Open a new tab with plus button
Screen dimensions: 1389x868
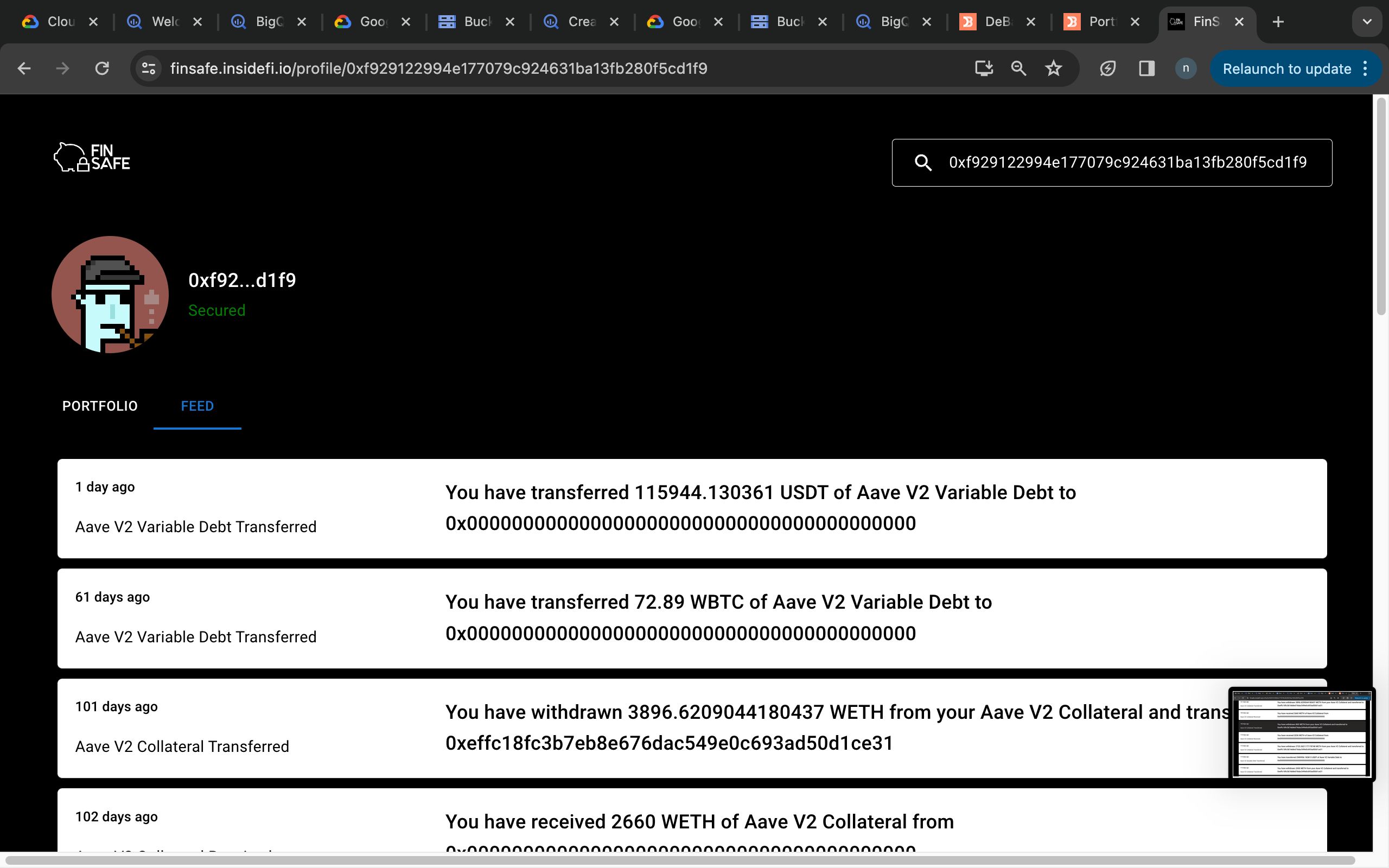1278,22
